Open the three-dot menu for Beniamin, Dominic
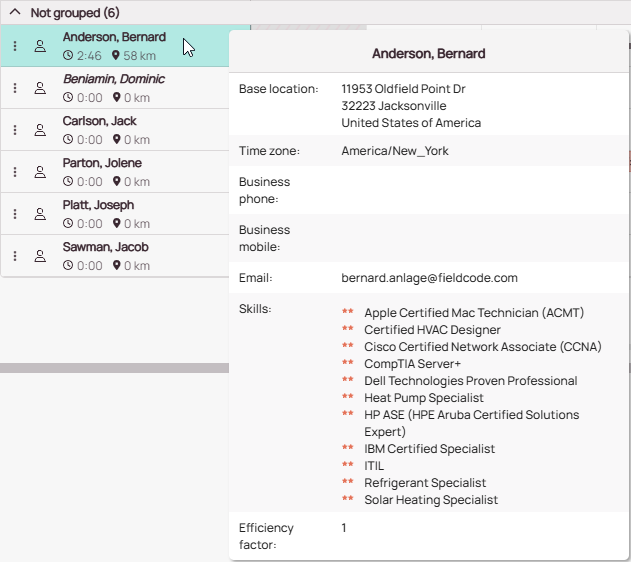Viewport: 631px width, 562px height. pyautogui.click(x=15, y=88)
